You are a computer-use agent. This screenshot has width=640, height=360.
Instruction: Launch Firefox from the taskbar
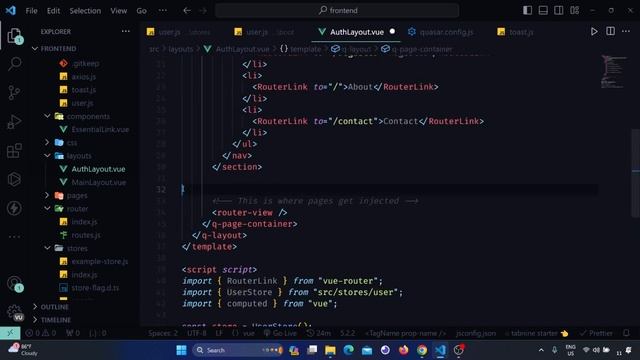pos(404,350)
